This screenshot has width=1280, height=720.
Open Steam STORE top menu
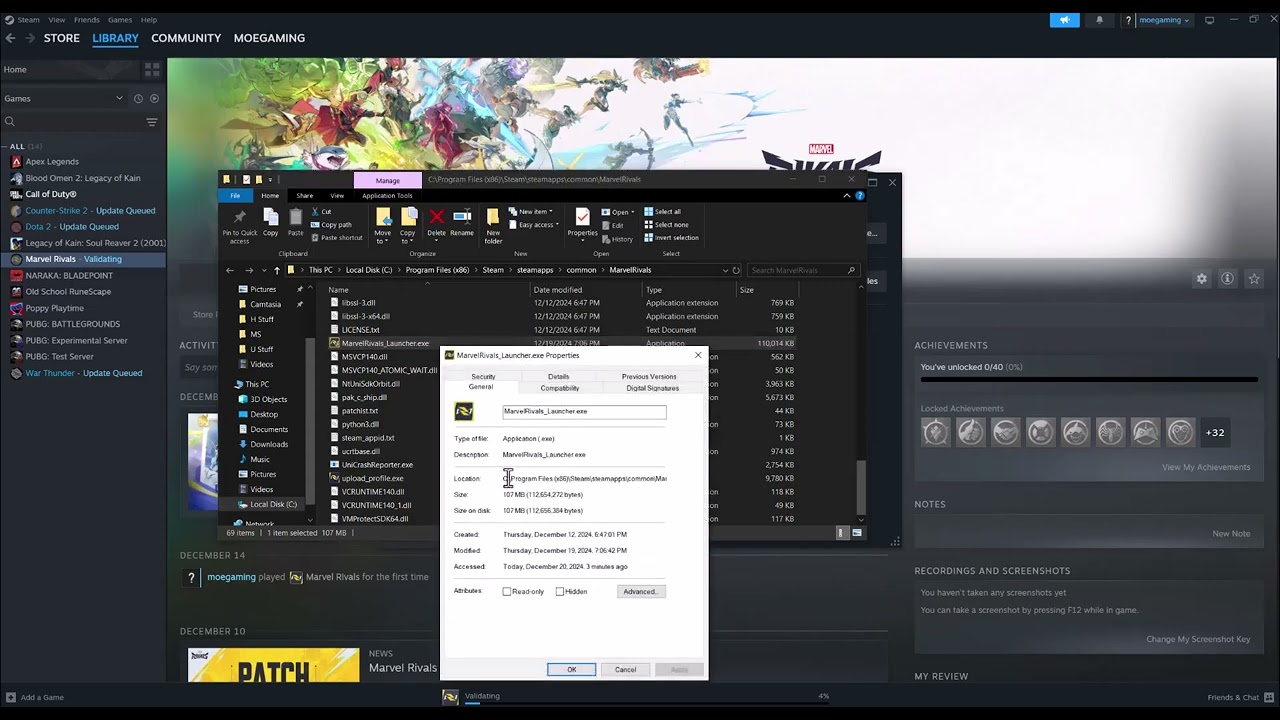tap(61, 38)
